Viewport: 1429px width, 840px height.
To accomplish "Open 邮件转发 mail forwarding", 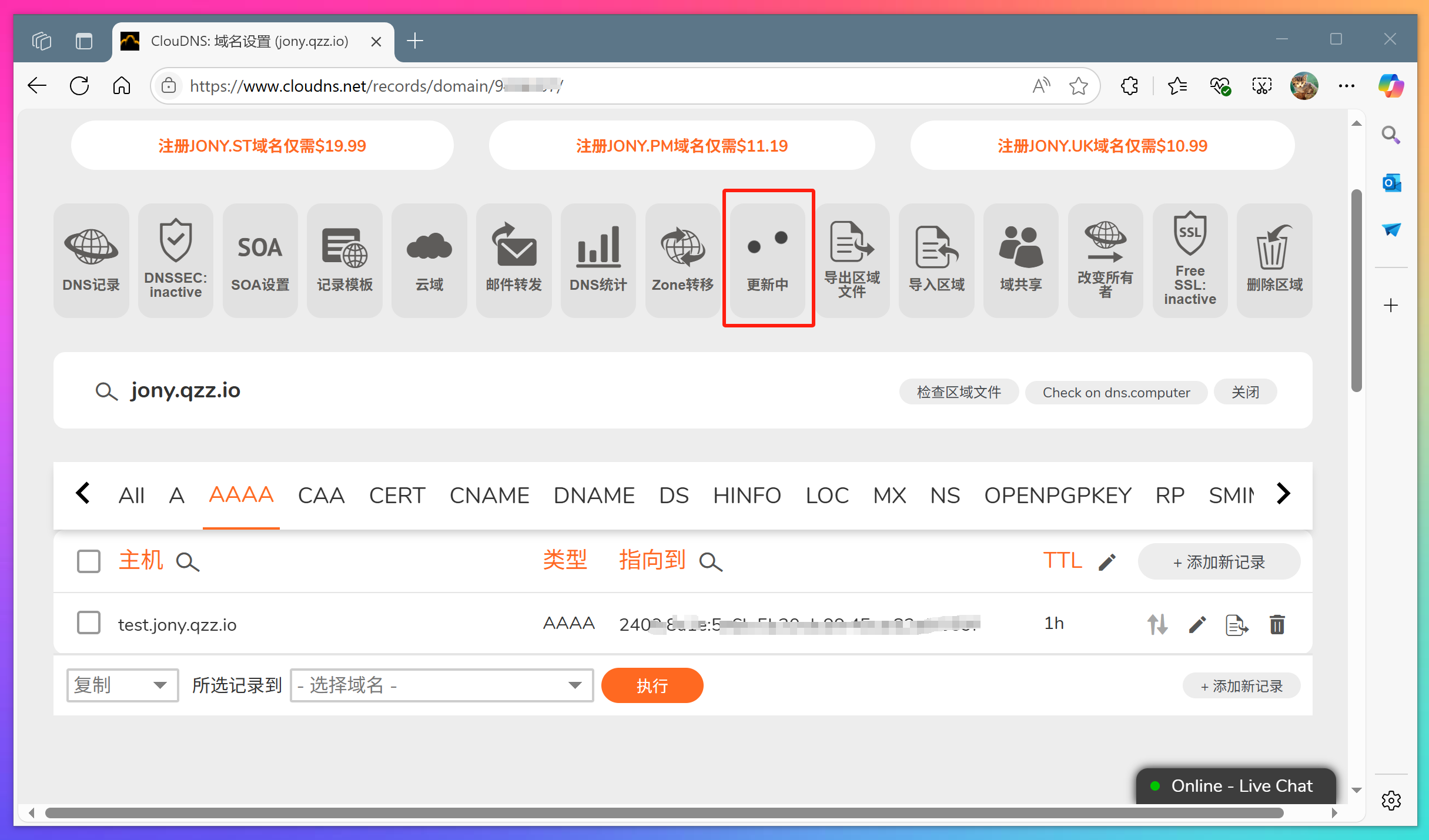I will 514,259.
